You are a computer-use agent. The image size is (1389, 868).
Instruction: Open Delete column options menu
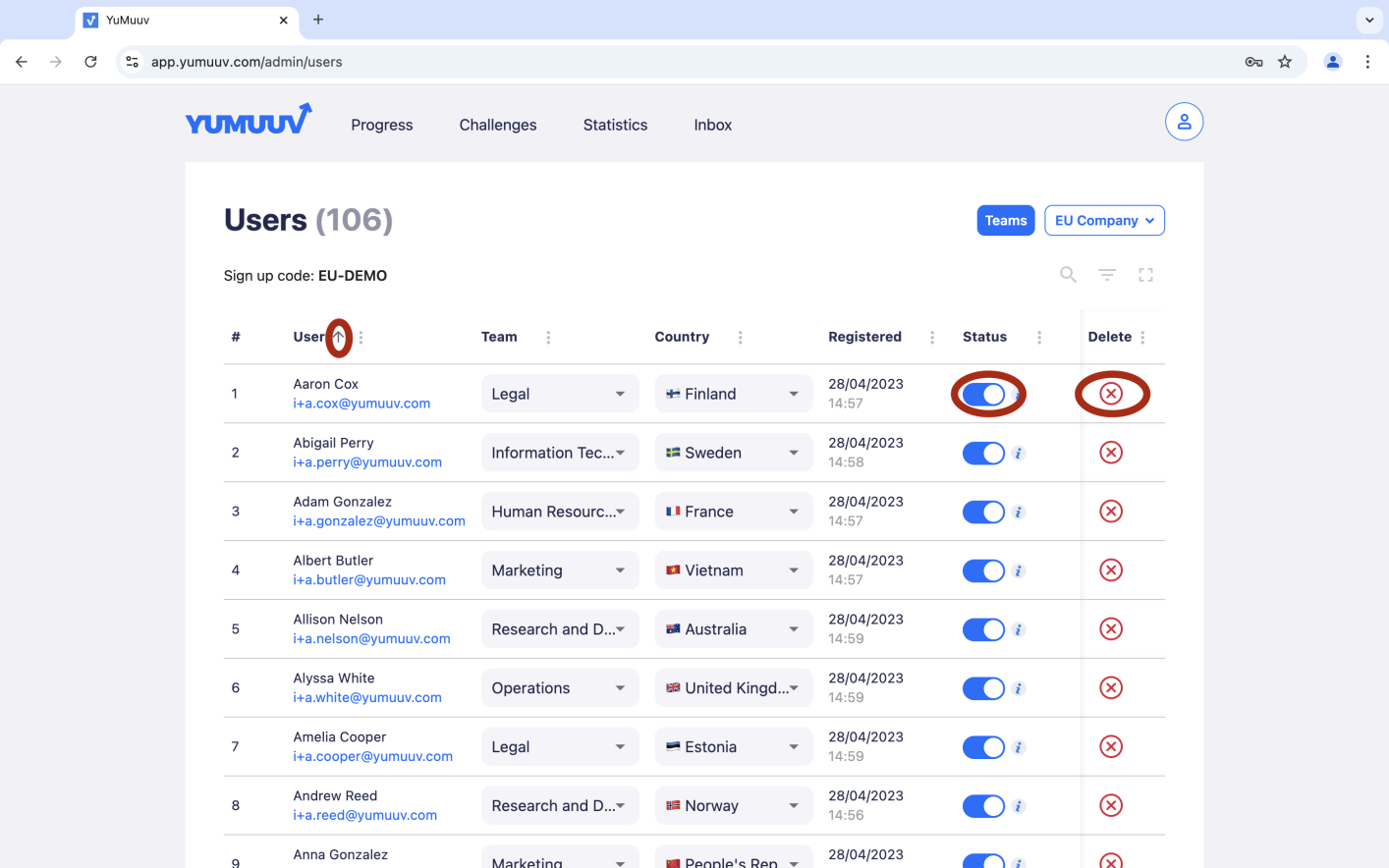click(1142, 337)
